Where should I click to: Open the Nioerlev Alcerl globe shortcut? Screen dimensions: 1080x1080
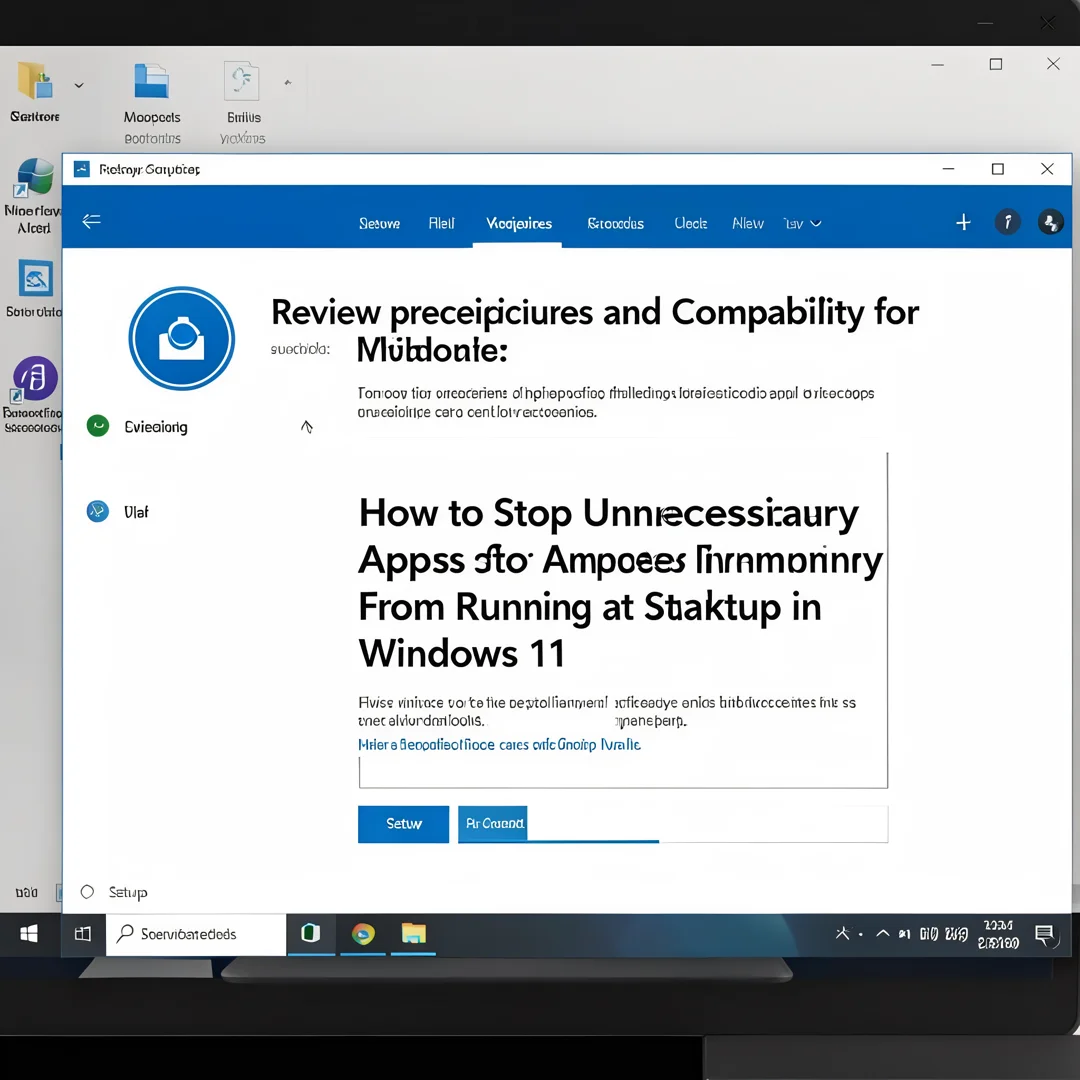point(33,178)
